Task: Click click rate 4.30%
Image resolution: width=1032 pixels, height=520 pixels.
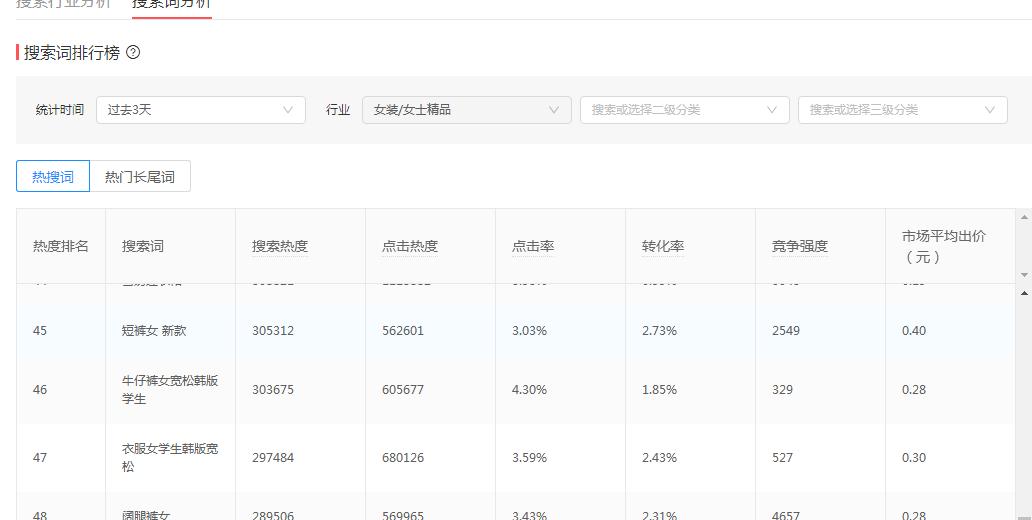Action: (529, 390)
